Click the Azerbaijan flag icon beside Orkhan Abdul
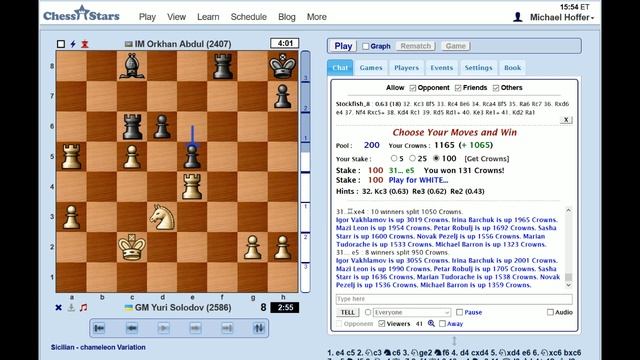The image size is (640, 360). (x=129, y=44)
